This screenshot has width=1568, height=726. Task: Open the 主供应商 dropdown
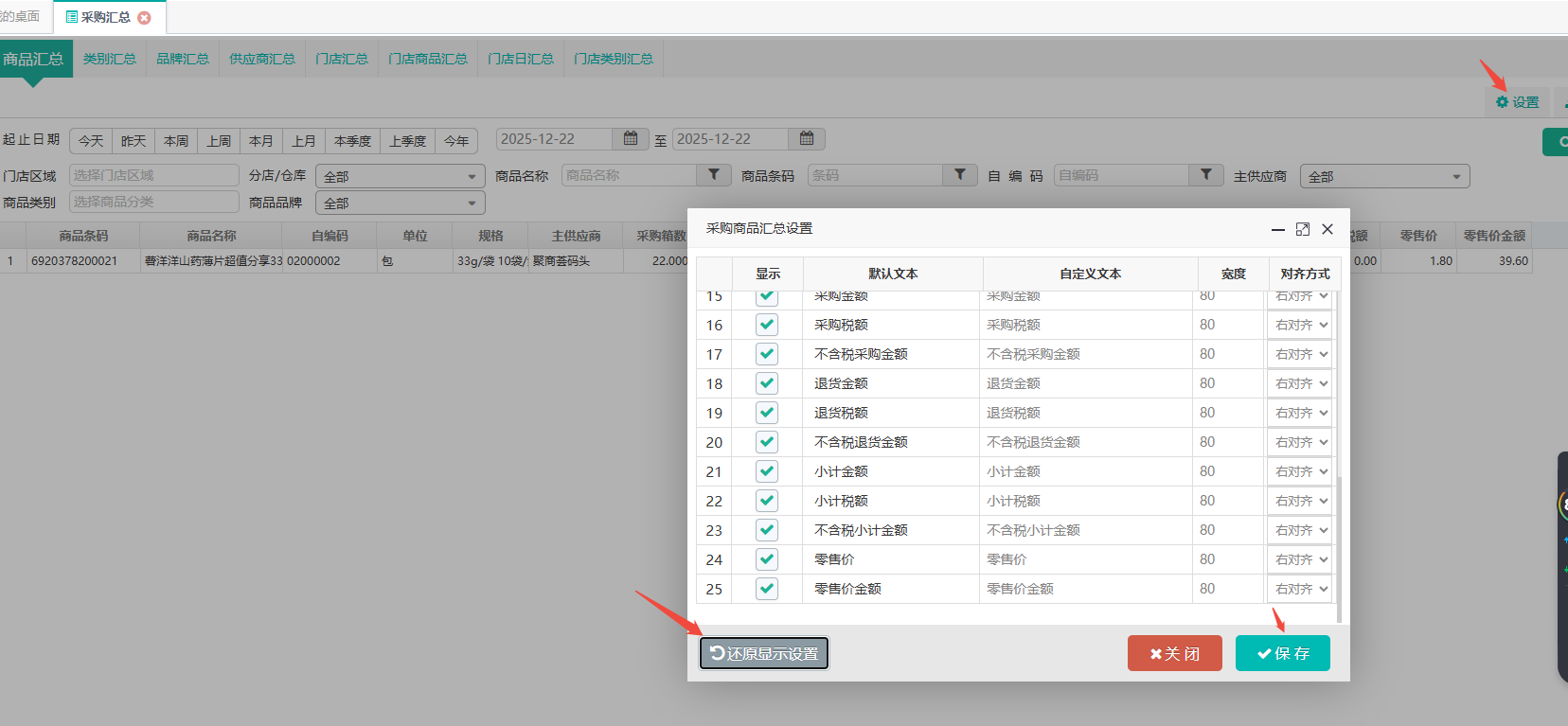tap(1388, 177)
